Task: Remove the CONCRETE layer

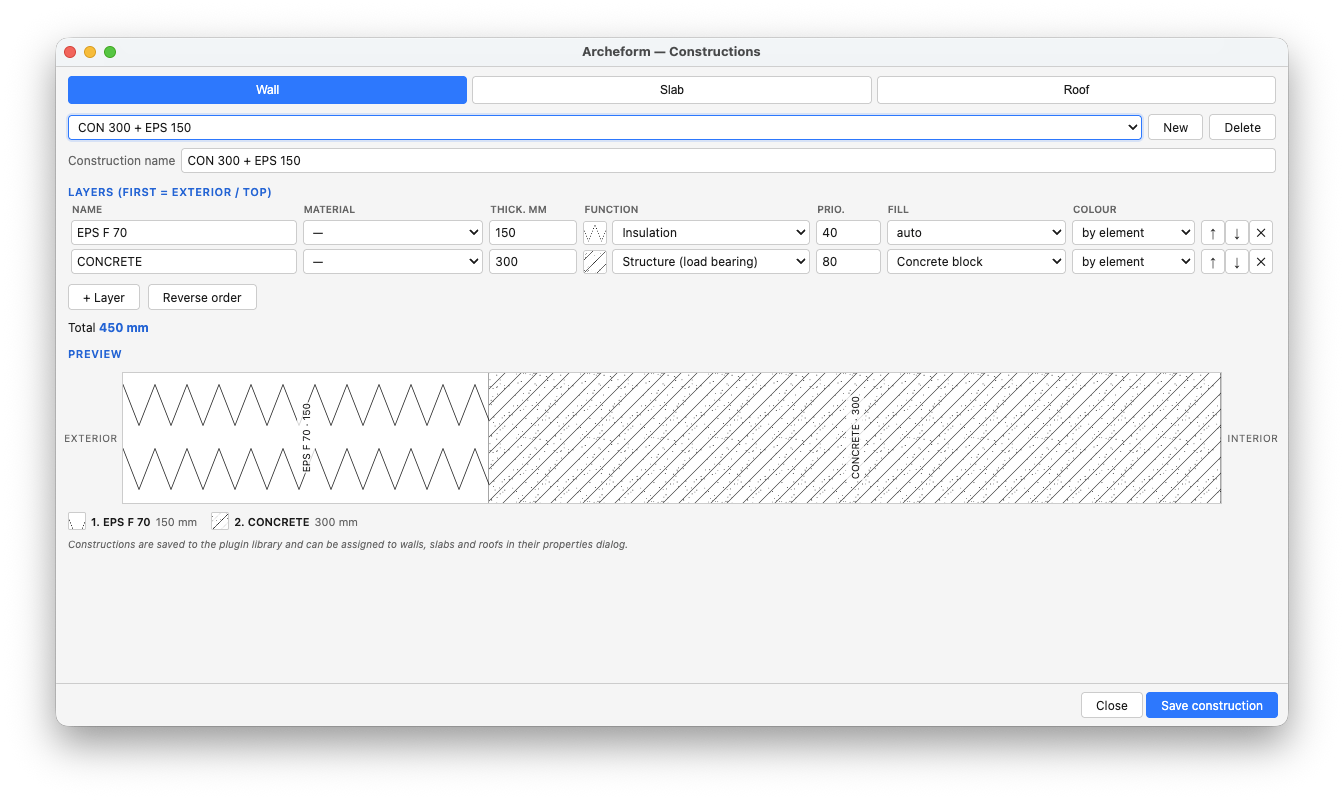Action: (x=1261, y=262)
